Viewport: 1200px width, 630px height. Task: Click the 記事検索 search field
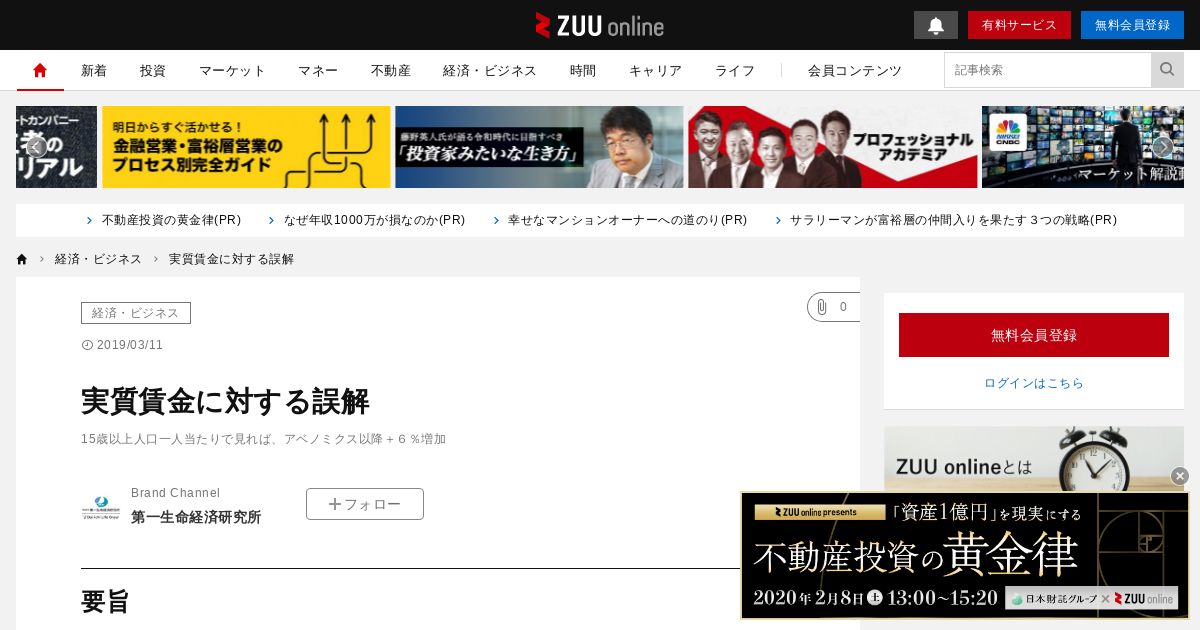(x=1047, y=70)
